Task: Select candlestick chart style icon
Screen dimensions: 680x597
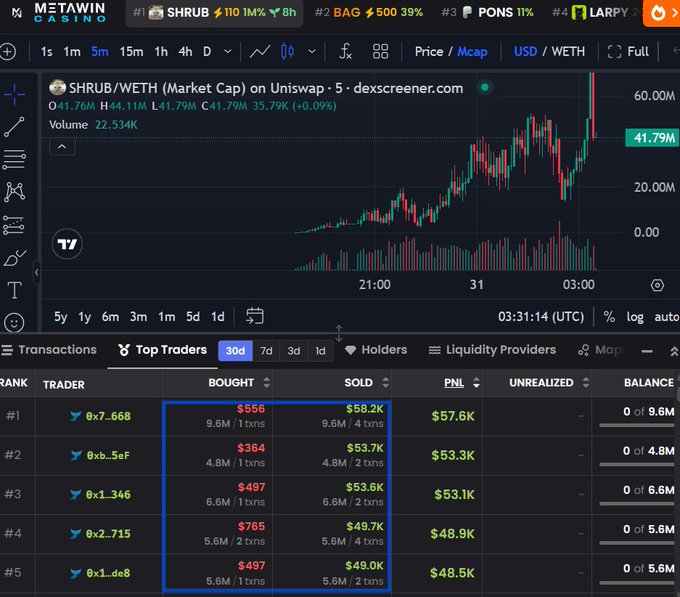Action: tap(287, 52)
